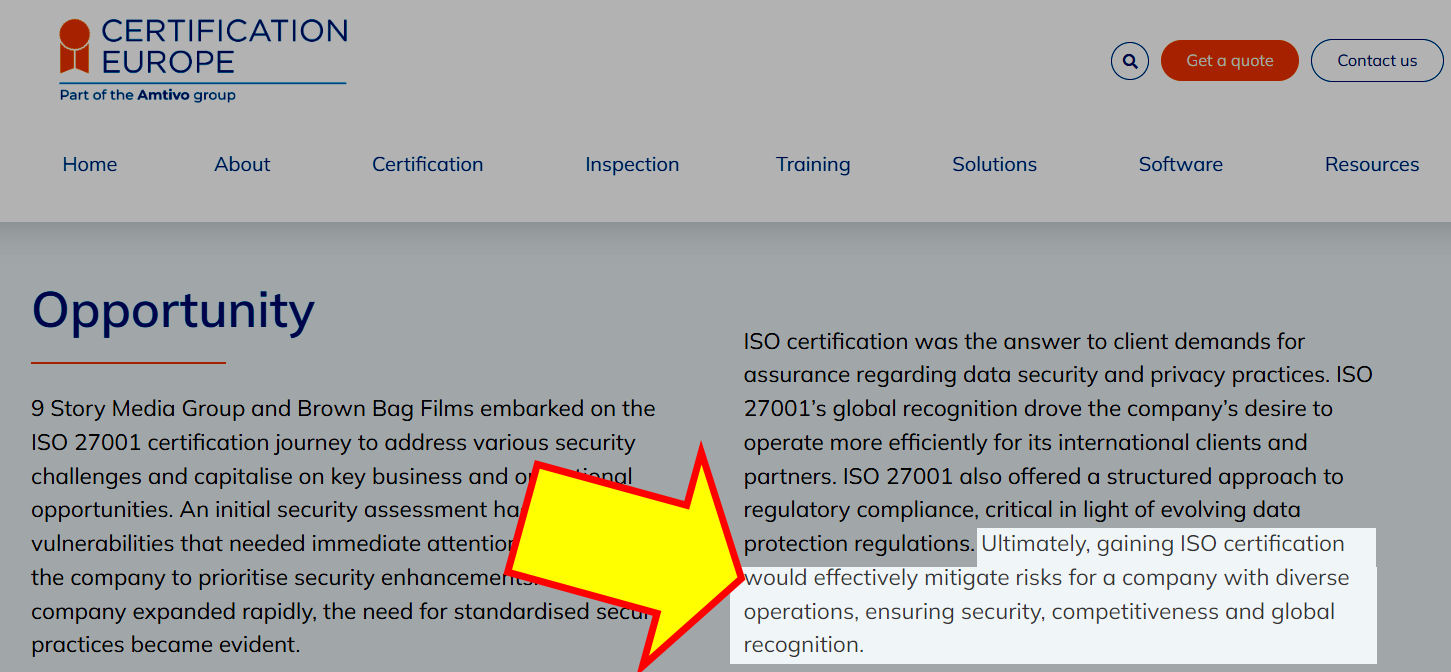Open the About menu item
1451x672 pixels.
[x=242, y=164]
